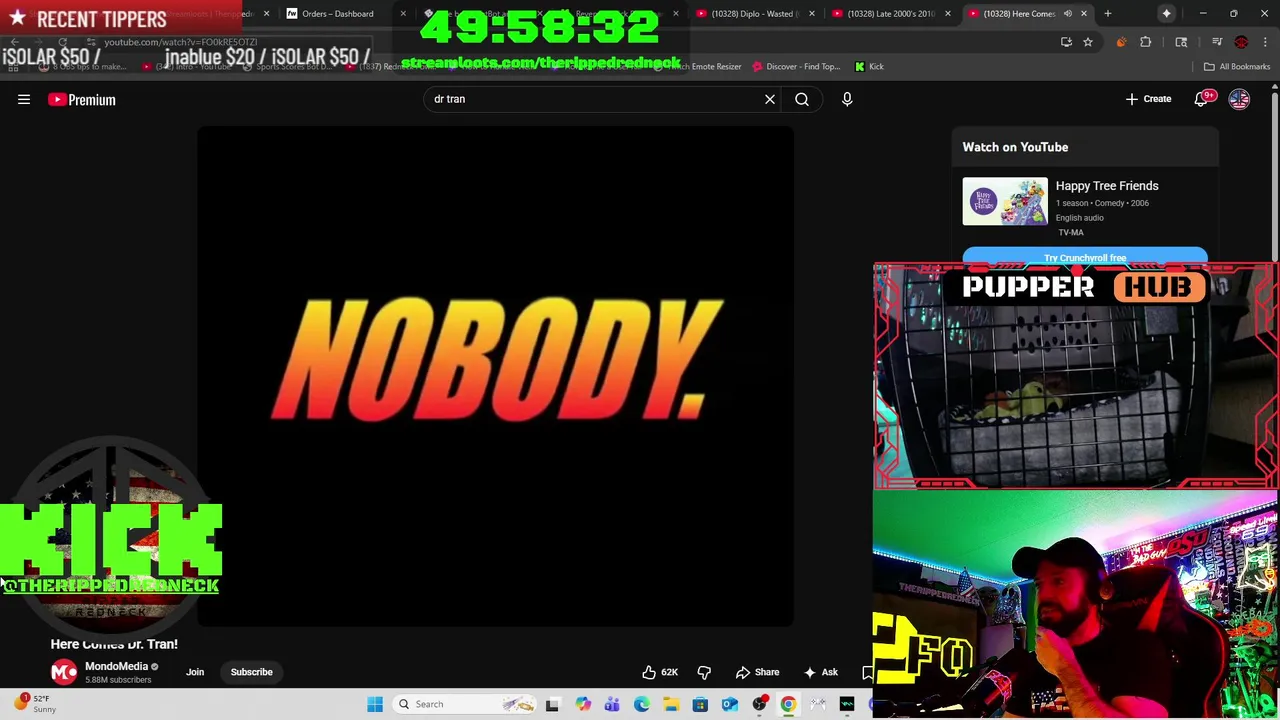Click the video title 'Here Comes Dr. Tran!'

tap(114, 644)
